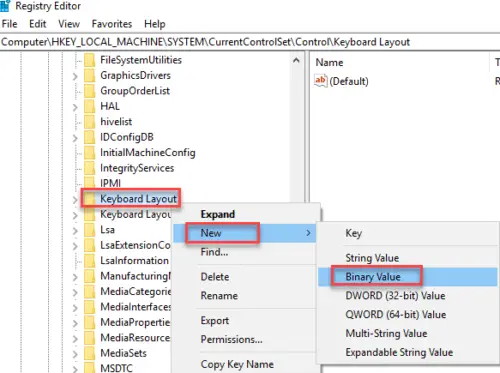Select the hivelist key label

(x=116, y=122)
